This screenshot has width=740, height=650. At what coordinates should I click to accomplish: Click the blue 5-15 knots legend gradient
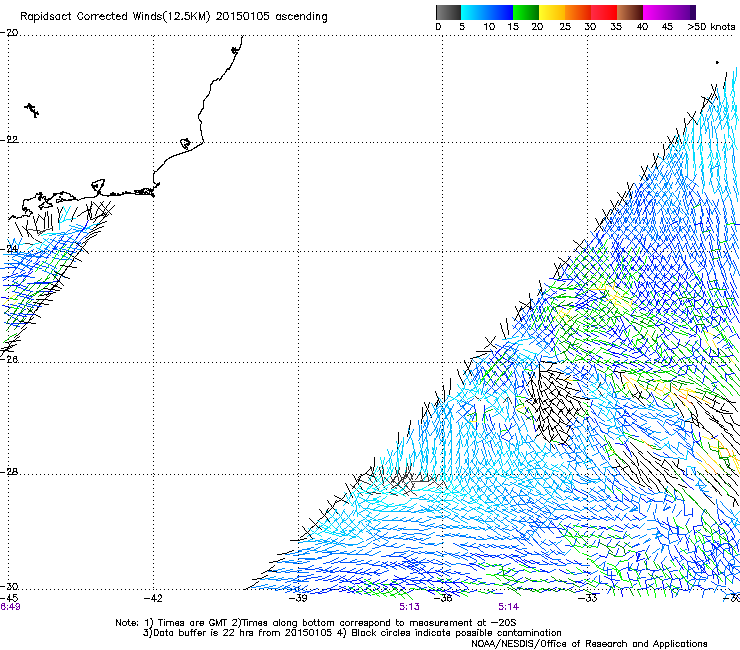point(487,12)
